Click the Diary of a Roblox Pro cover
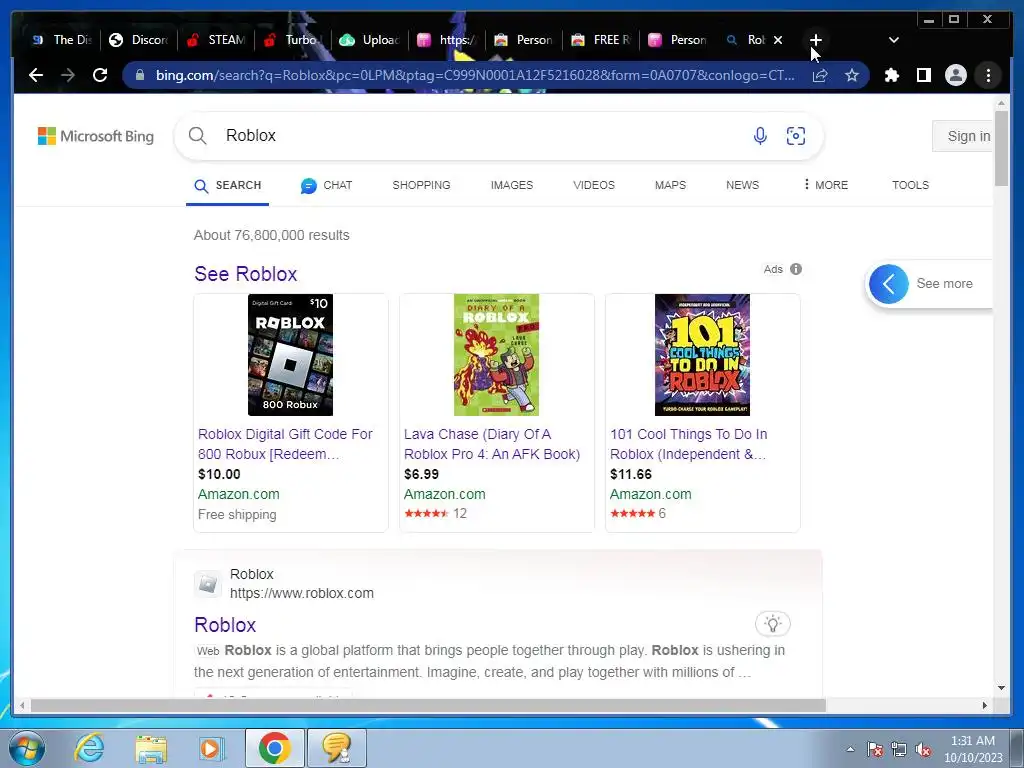Viewport: 1024px width, 768px height. [x=496, y=355]
